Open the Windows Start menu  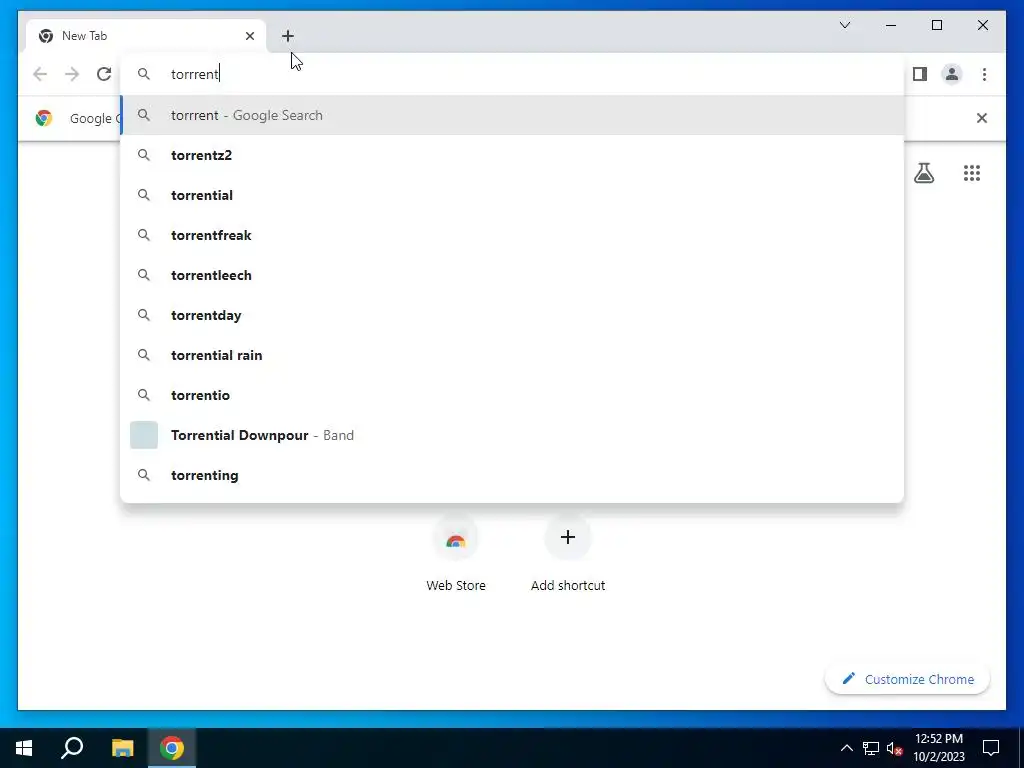point(24,748)
